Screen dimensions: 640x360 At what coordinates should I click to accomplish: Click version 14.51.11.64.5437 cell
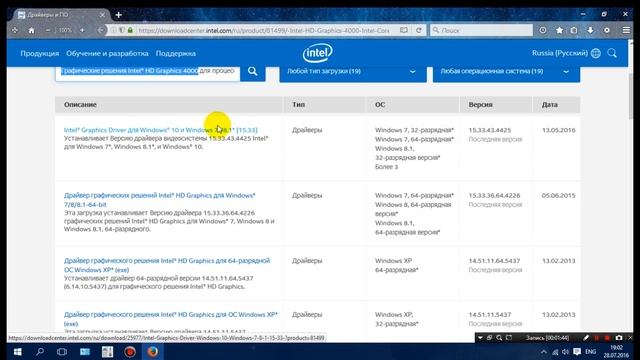pos(494,261)
